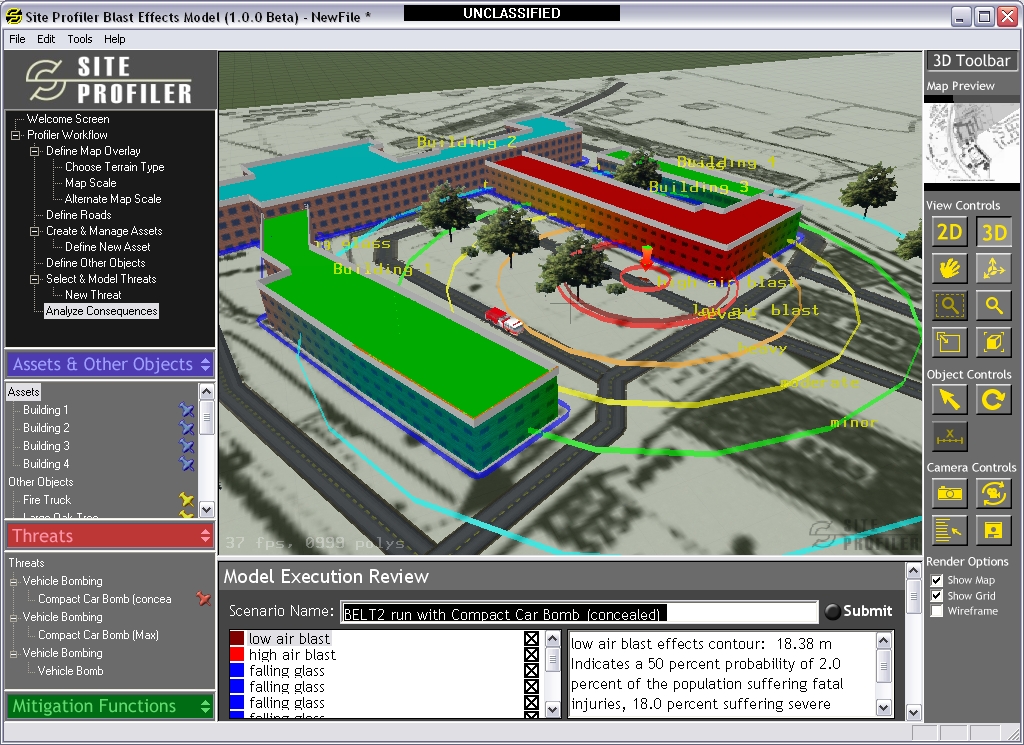
Task: Select the arrow object selection tool
Action: 949,399
